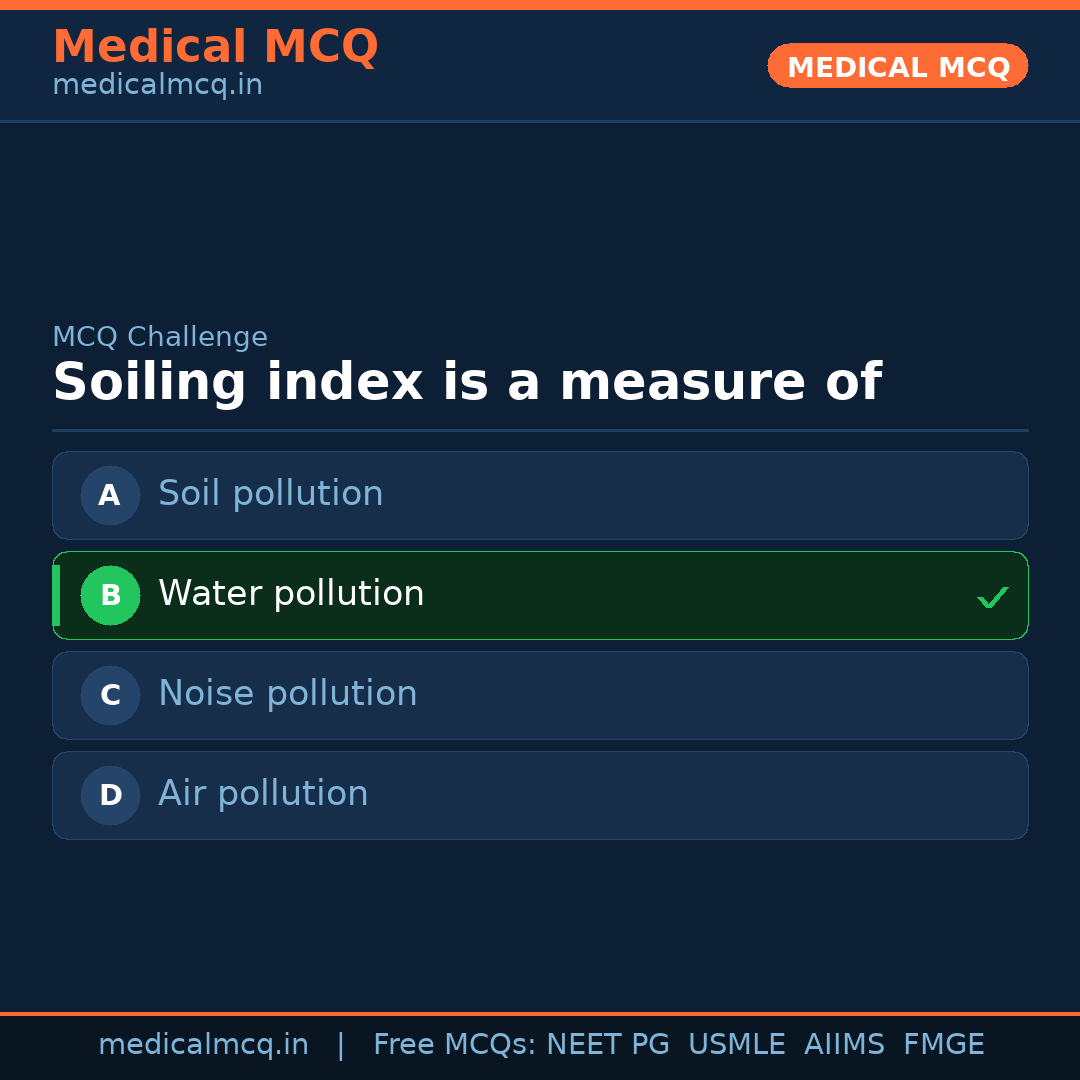This screenshot has width=1080, height=1080.
Task: Click the D option letter circle
Action: tap(110, 795)
